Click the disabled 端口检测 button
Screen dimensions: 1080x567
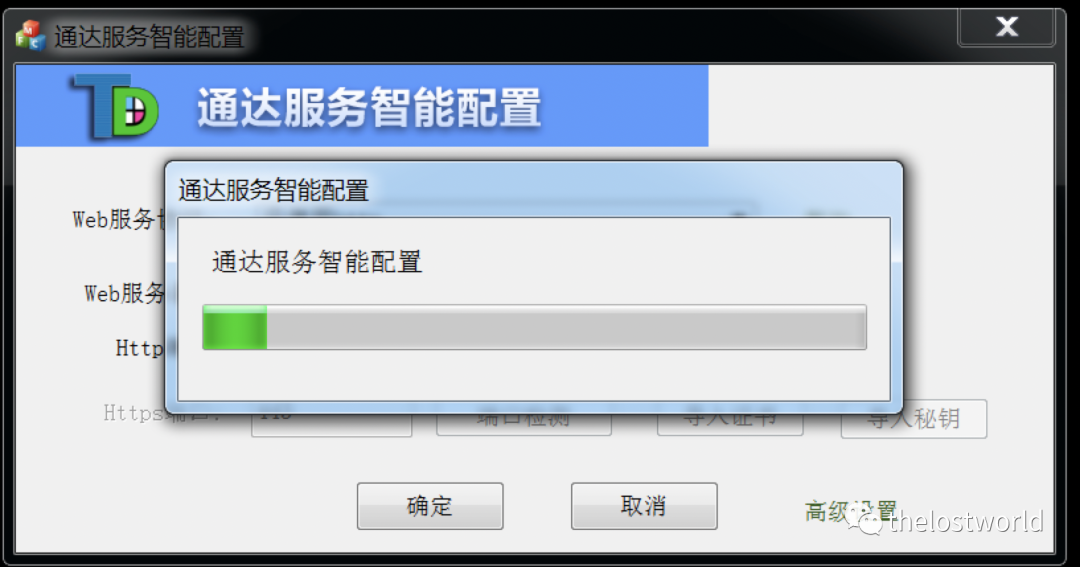coord(523,422)
